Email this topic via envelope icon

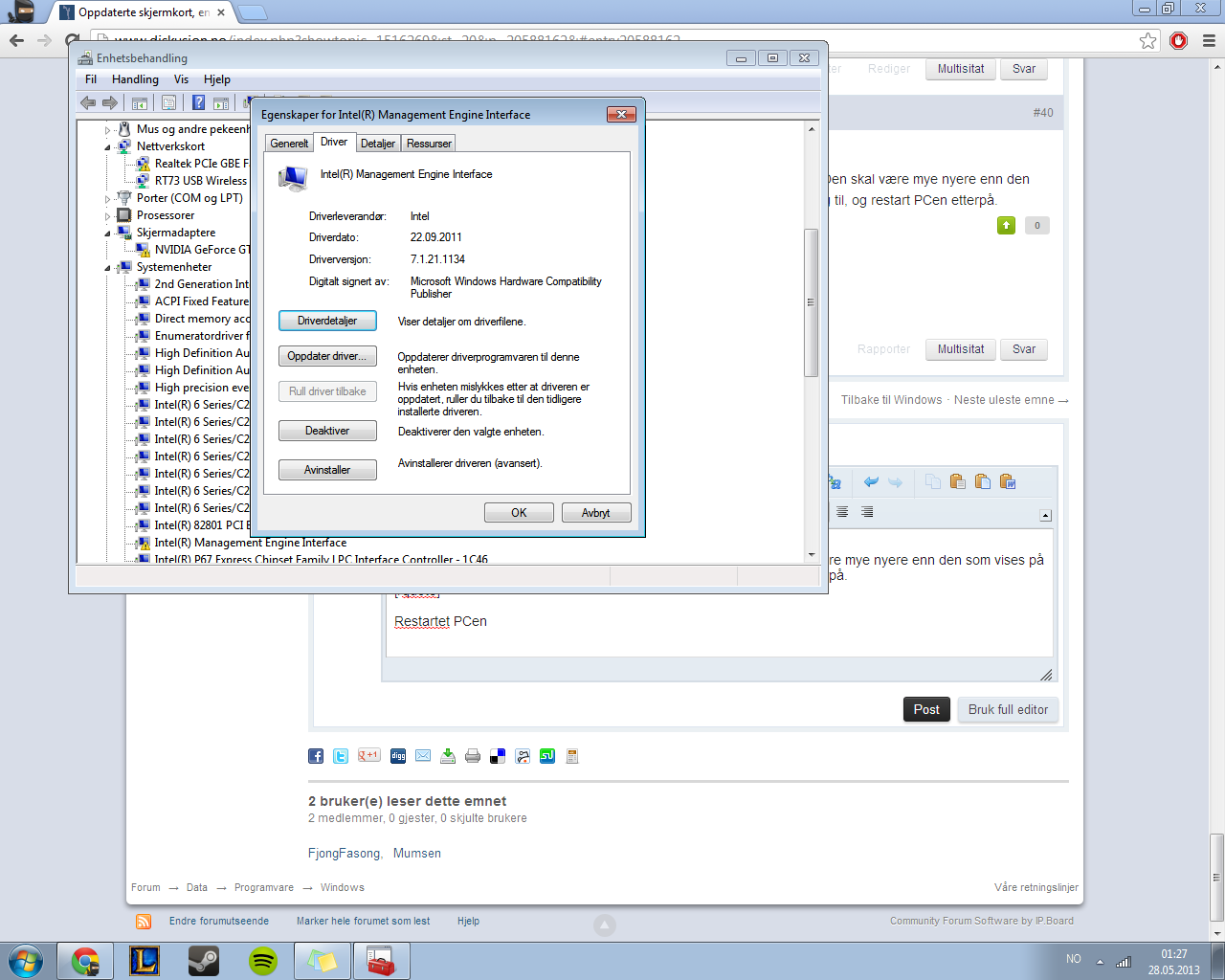(423, 756)
